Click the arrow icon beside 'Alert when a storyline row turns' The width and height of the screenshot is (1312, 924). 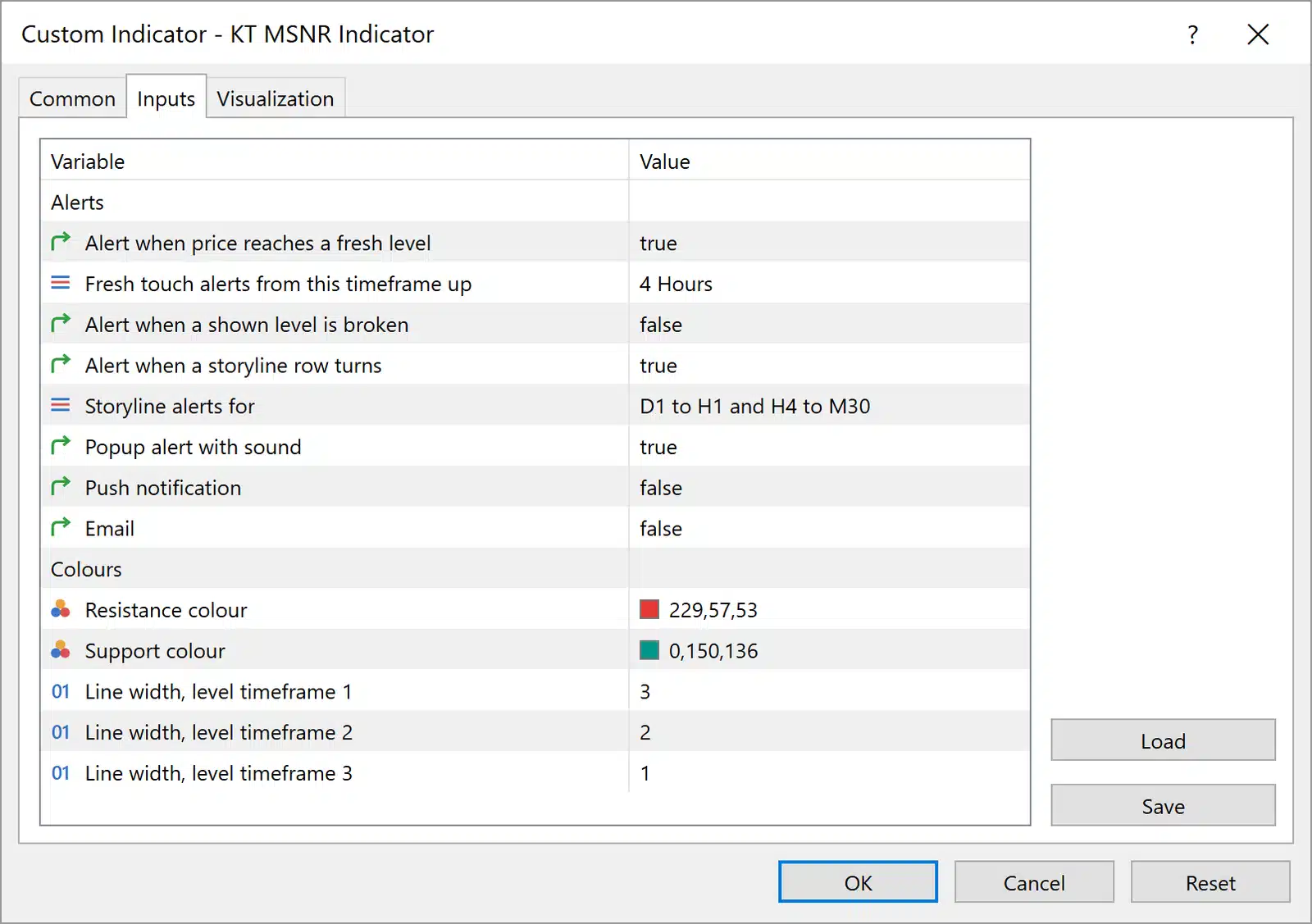point(61,364)
